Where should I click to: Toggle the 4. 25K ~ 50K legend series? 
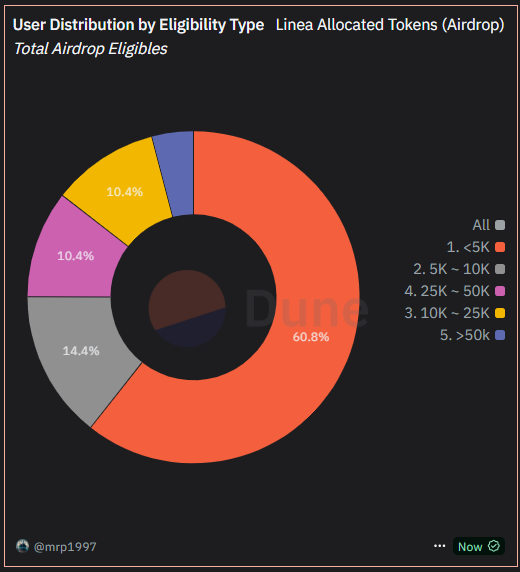pos(455,291)
